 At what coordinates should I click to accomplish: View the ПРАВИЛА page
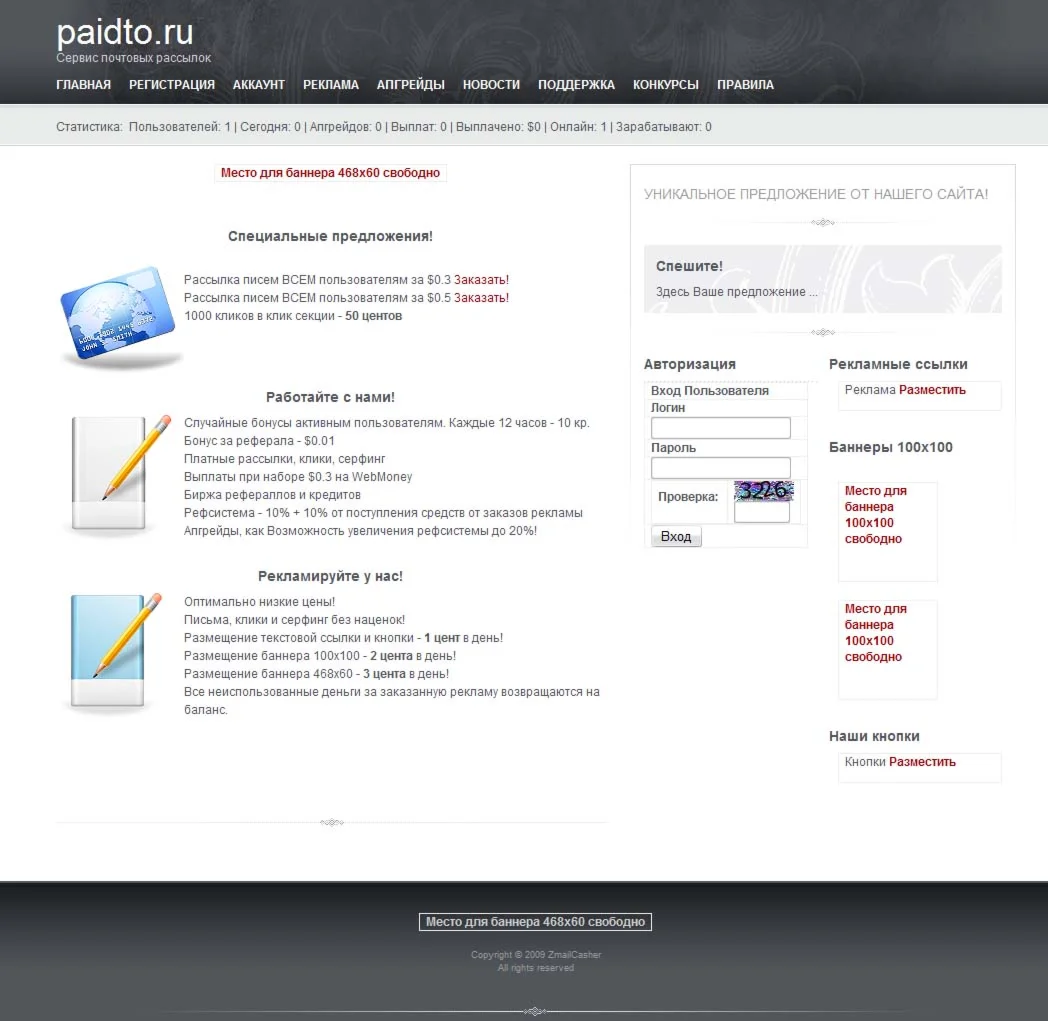pyautogui.click(x=745, y=85)
